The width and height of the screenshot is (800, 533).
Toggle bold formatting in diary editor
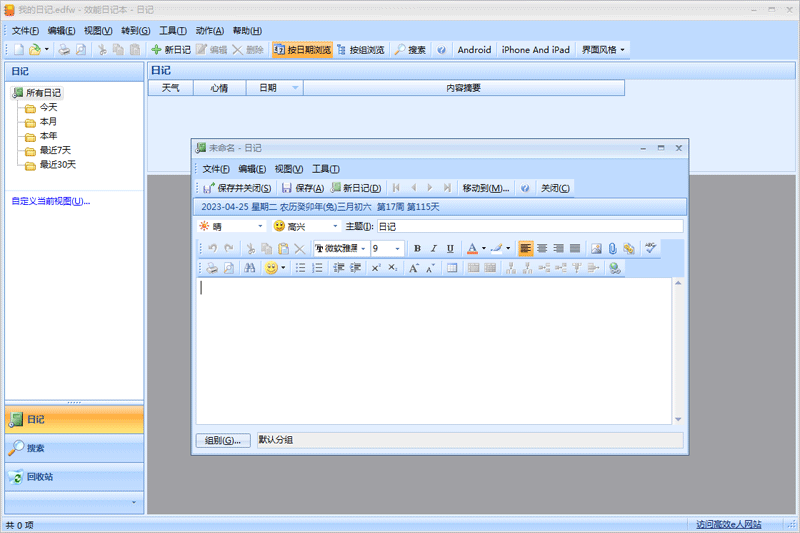[x=417, y=248]
